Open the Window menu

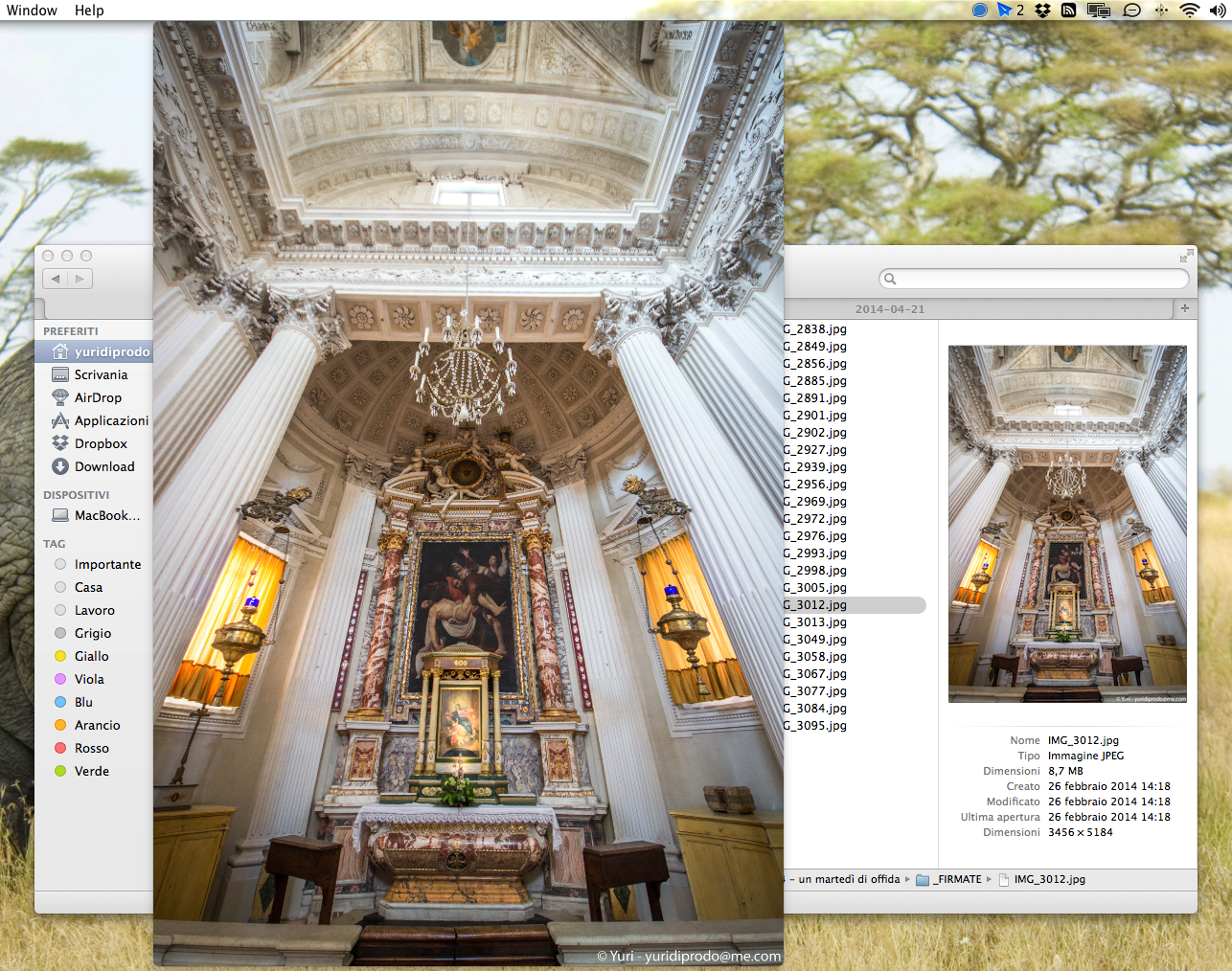[32, 11]
